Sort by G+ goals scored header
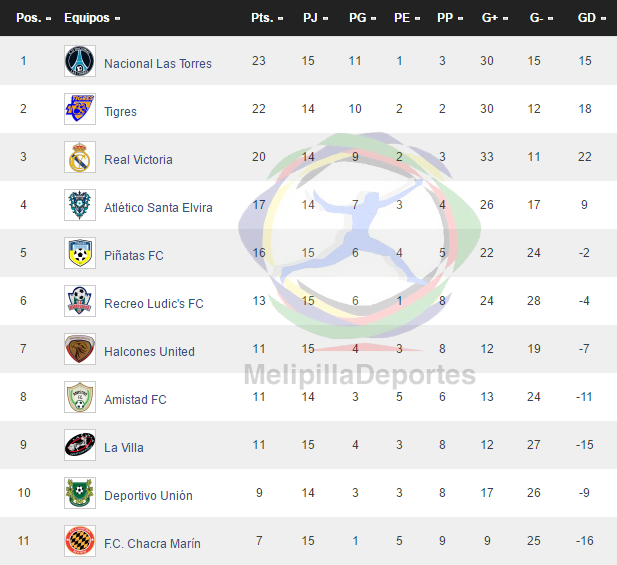 tap(495, 18)
